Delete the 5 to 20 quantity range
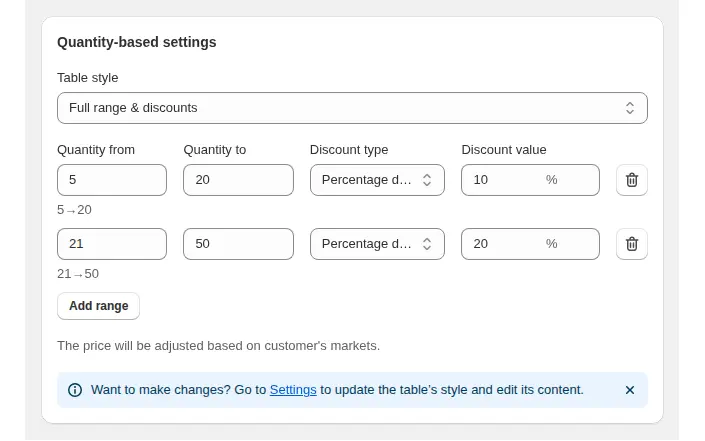Screen dimensions: 705x441 [631, 180]
